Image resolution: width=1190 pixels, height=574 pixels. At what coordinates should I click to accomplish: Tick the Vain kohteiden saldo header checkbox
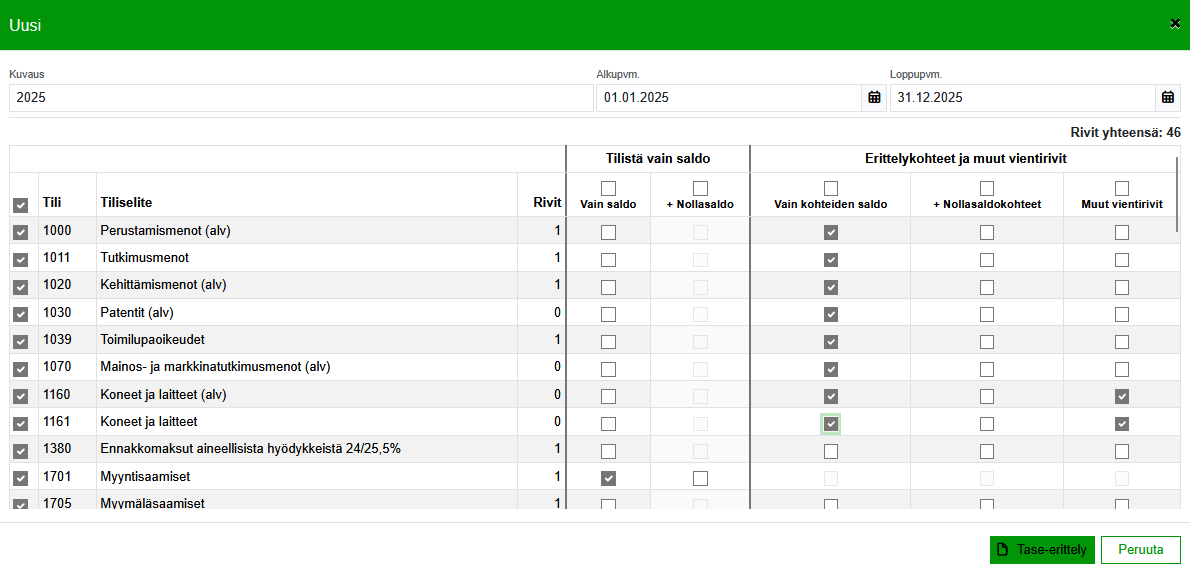tap(831, 188)
